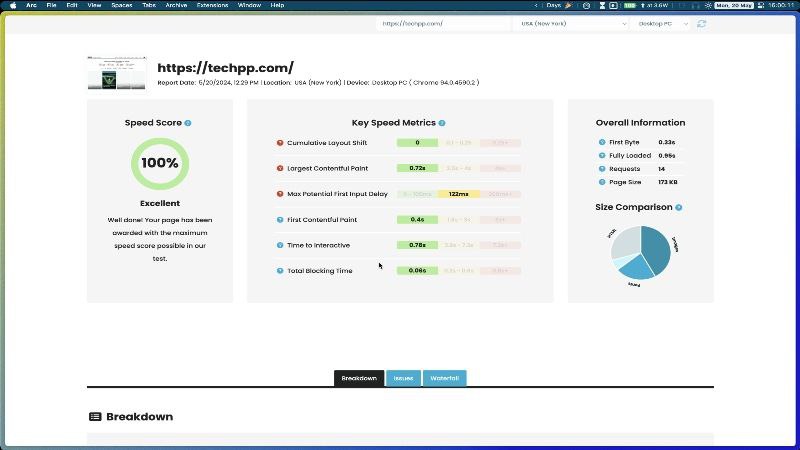This screenshot has height=450, width=800.
Task: Click the Total Blocking Time blue icon
Action: point(280,271)
